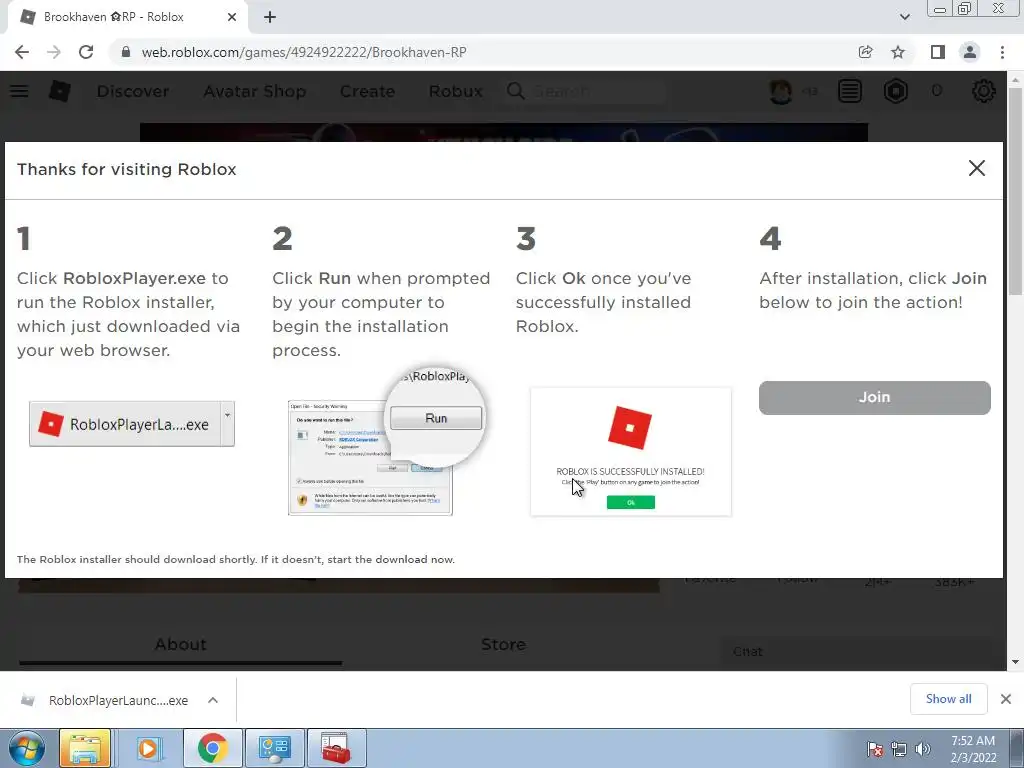
Task: Open the tab search chevron
Action: click(904, 17)
